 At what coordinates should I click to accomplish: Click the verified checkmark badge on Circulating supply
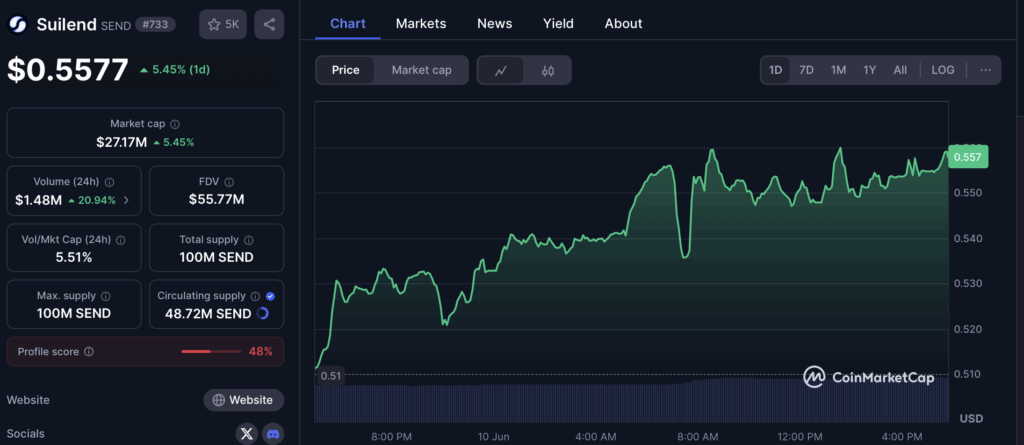coord(270,296)
